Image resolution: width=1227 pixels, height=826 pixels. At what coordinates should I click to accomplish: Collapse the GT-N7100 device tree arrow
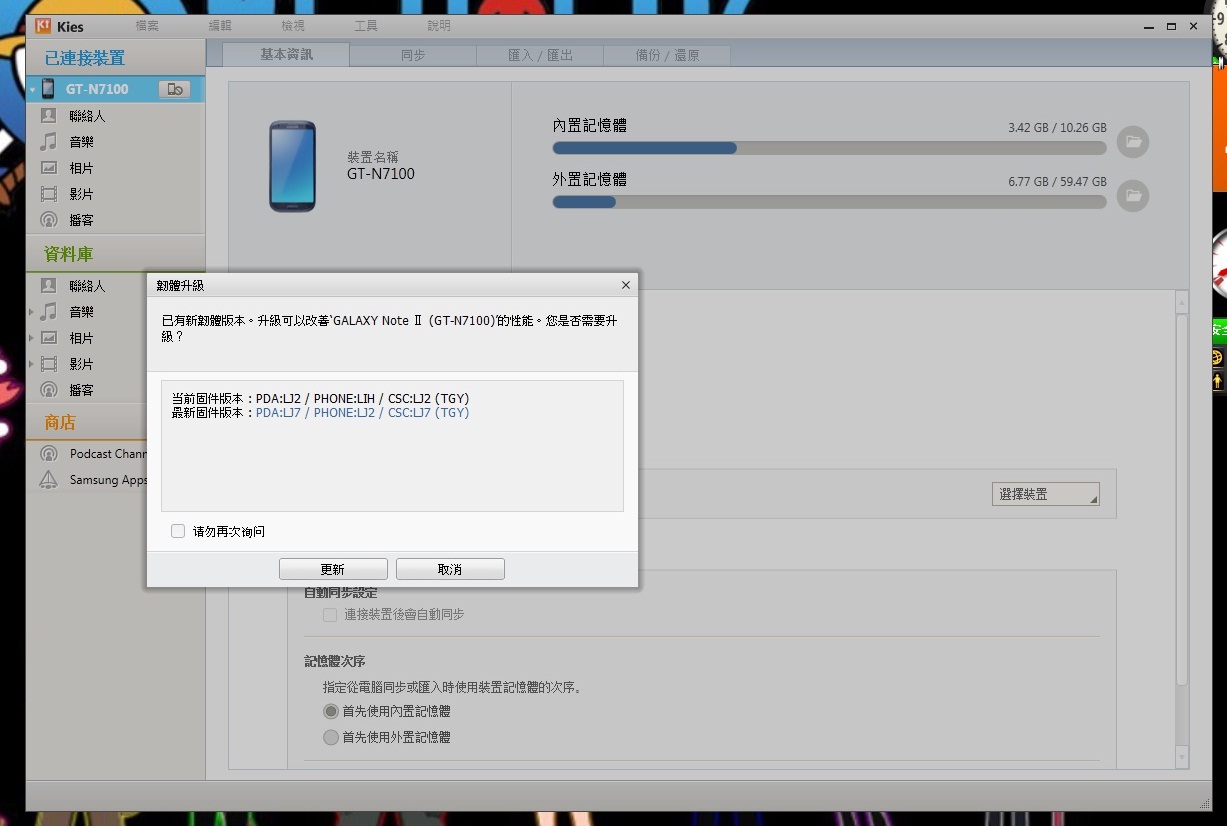32,90
